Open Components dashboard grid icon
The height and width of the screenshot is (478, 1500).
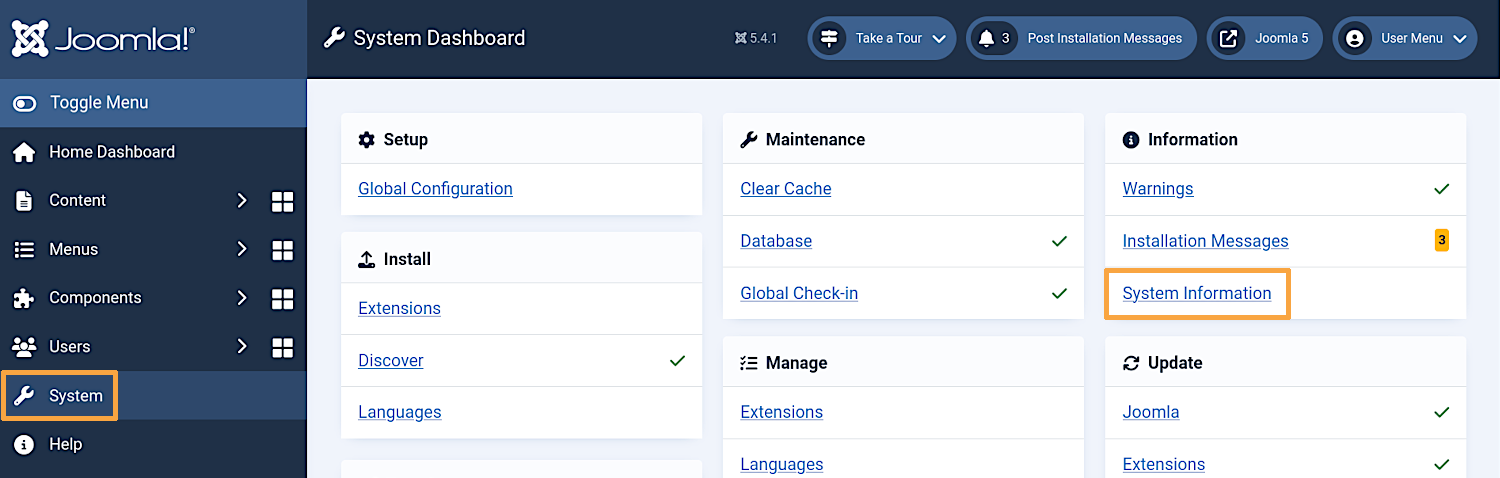[x=283, y=298]
